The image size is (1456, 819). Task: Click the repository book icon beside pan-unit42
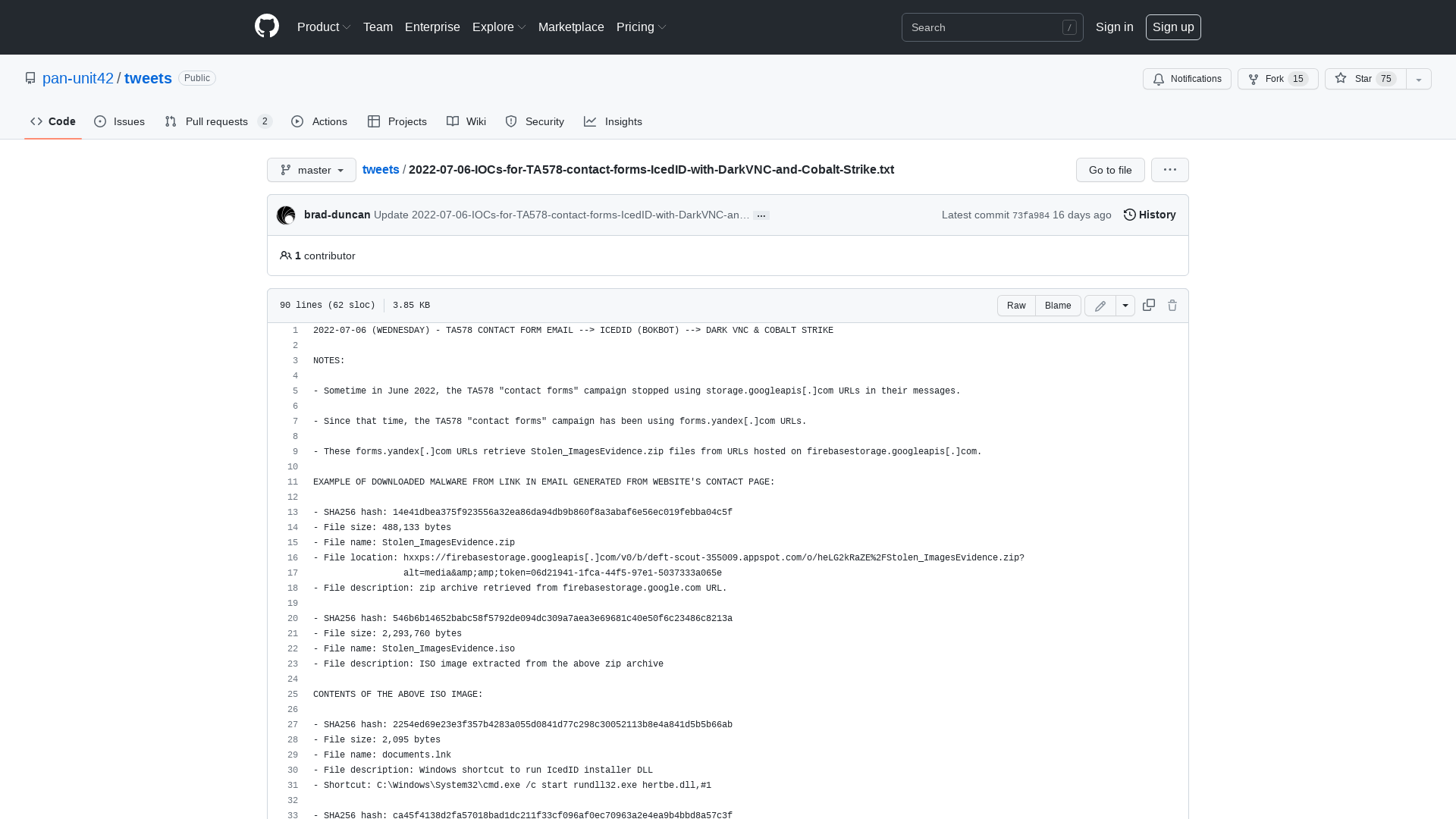click(x=30, y=77)
